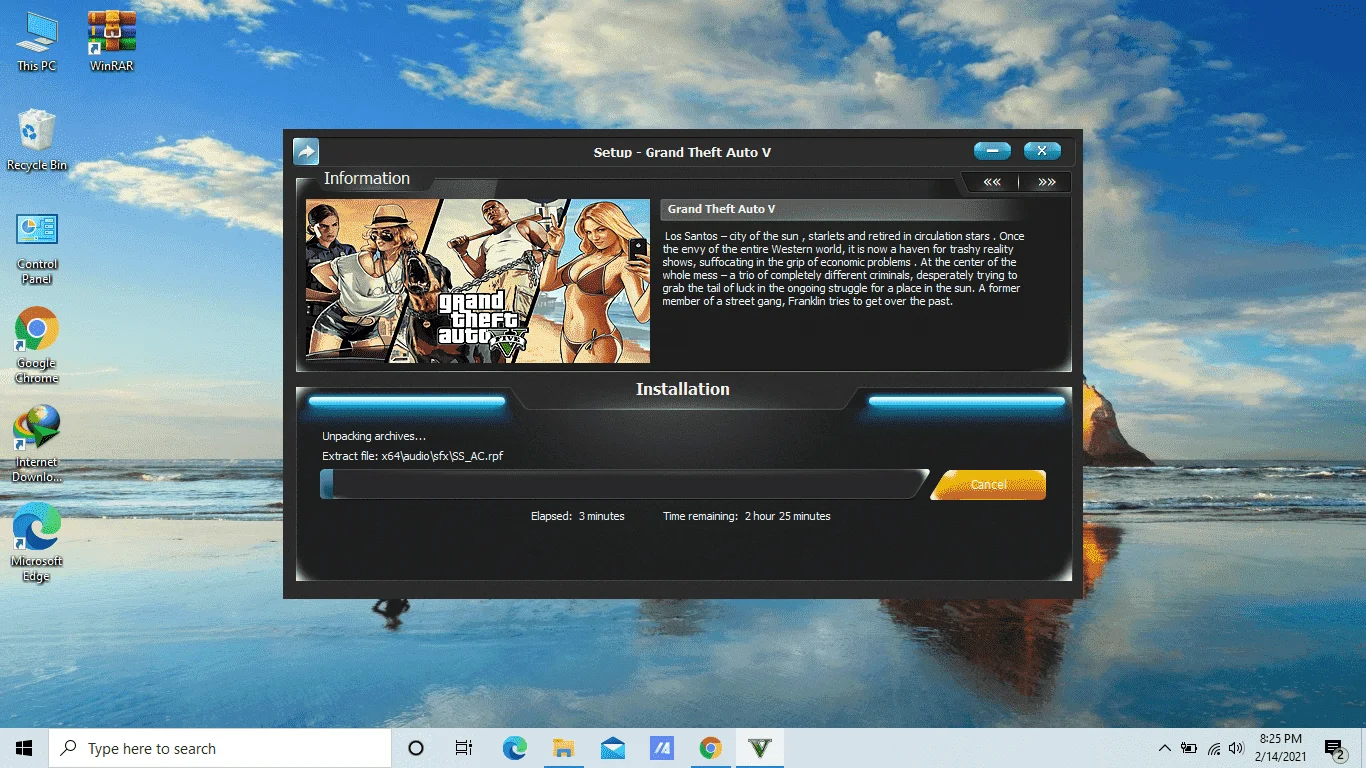The width and height of the screenshot is (1366, 768).
Task: Open the Windows Start menu
Action: [24, 748]
